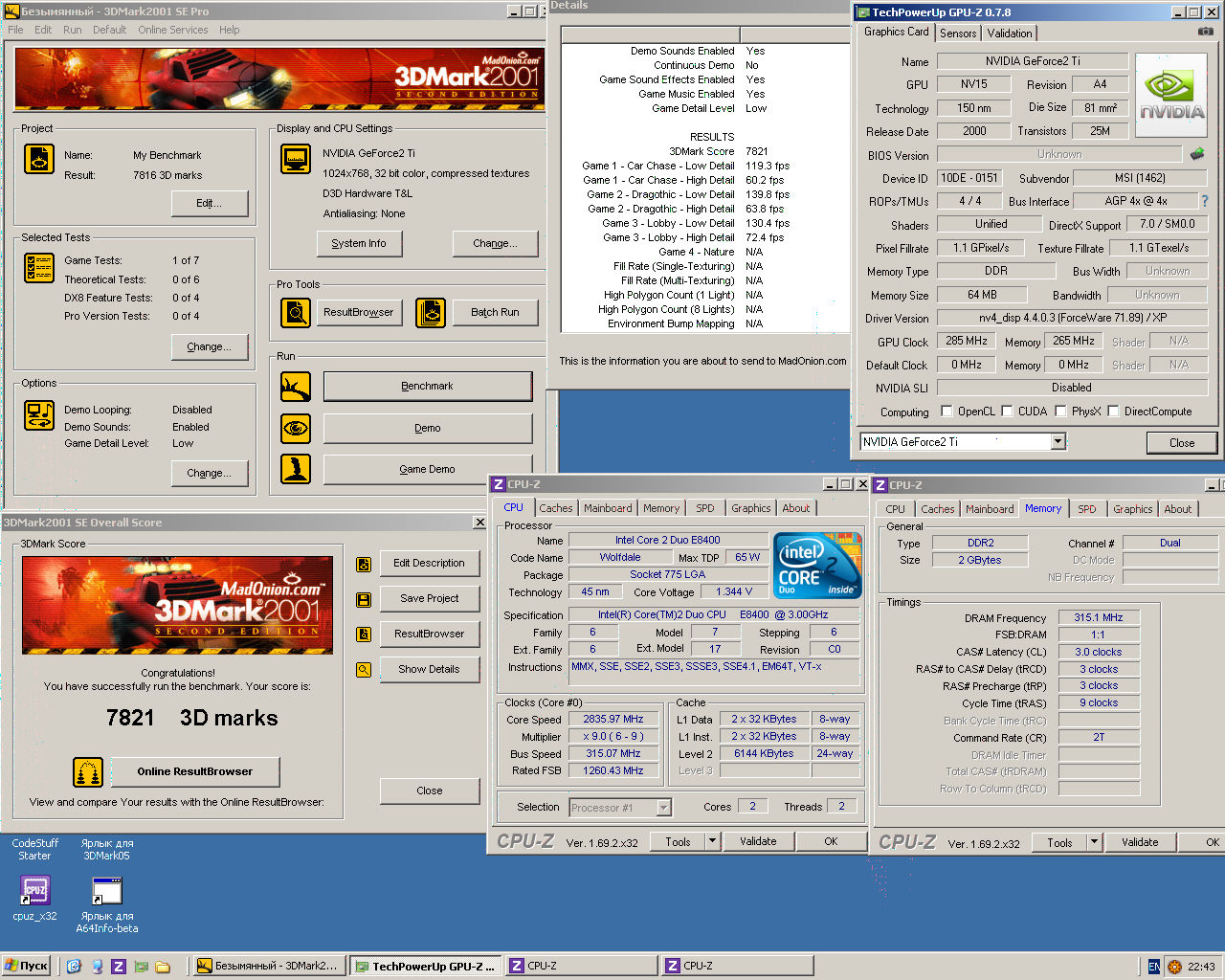Open the Graphics tab in right CPU-Z

tap(1133, 509)
